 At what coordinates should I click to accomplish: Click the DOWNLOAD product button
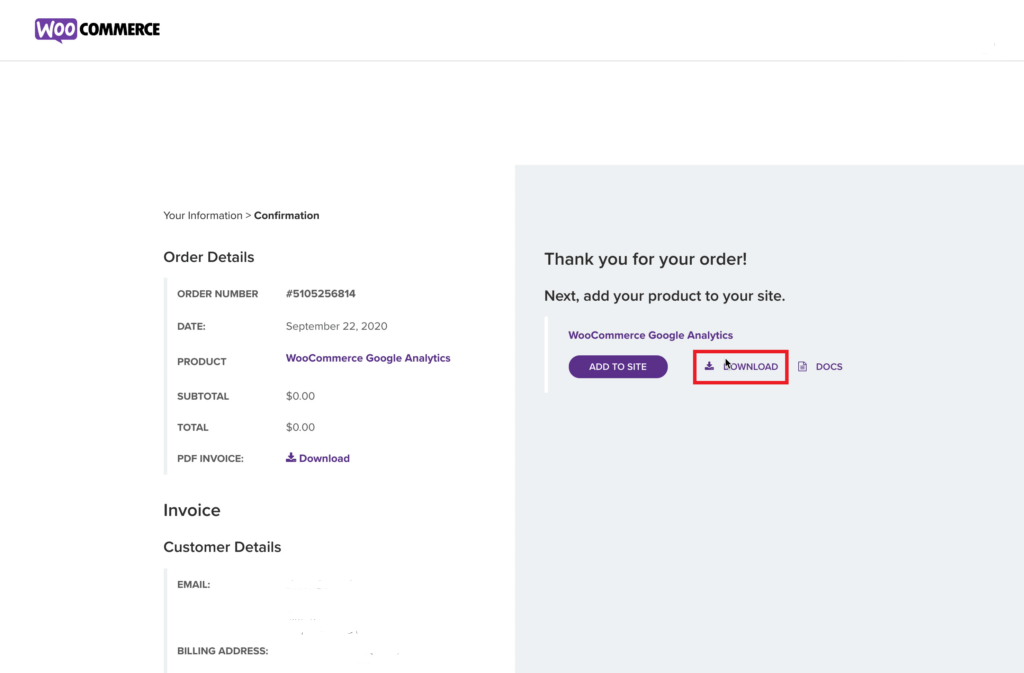[741, 367]
